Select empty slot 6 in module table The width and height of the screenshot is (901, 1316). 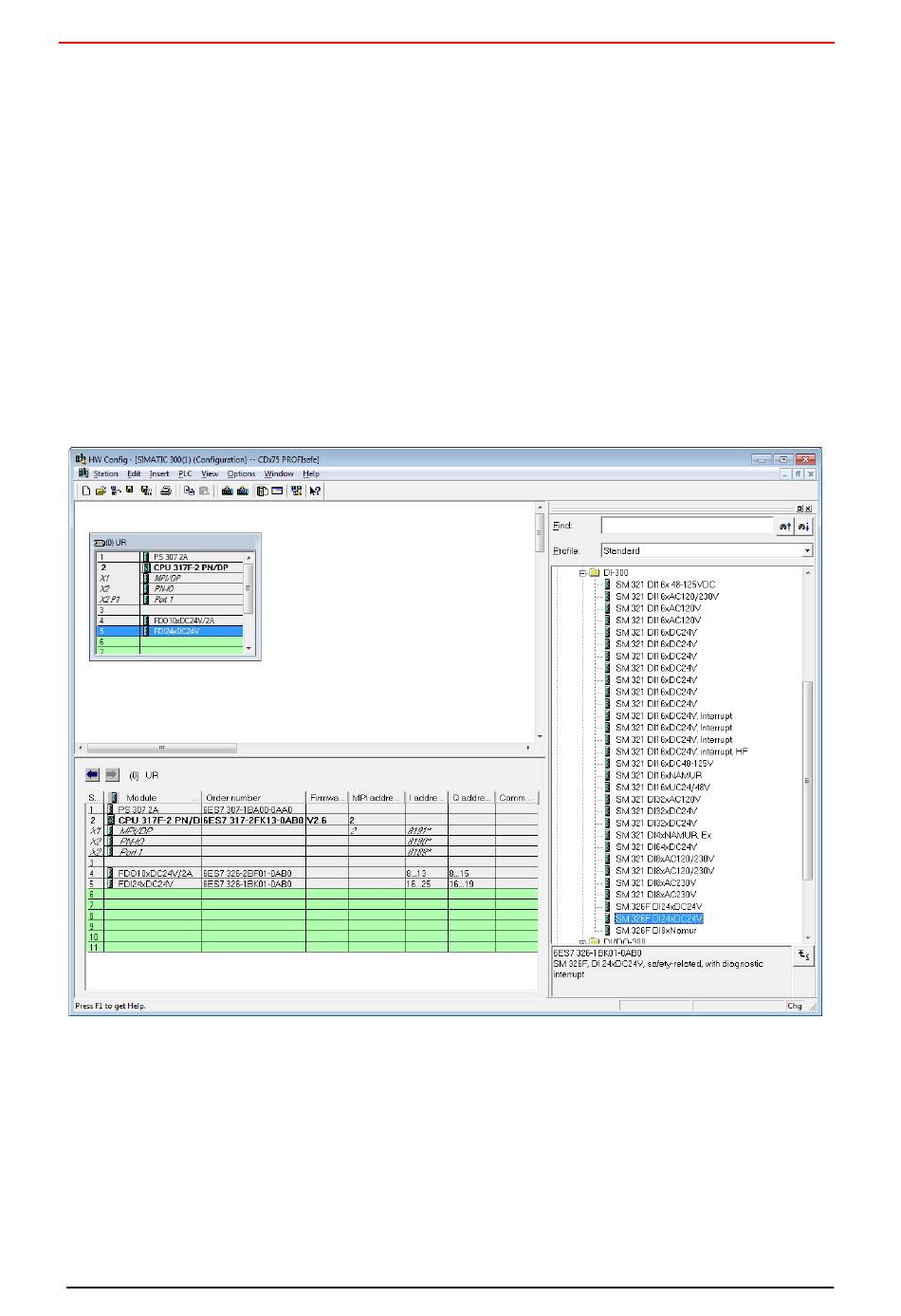[x=312, y=895]
